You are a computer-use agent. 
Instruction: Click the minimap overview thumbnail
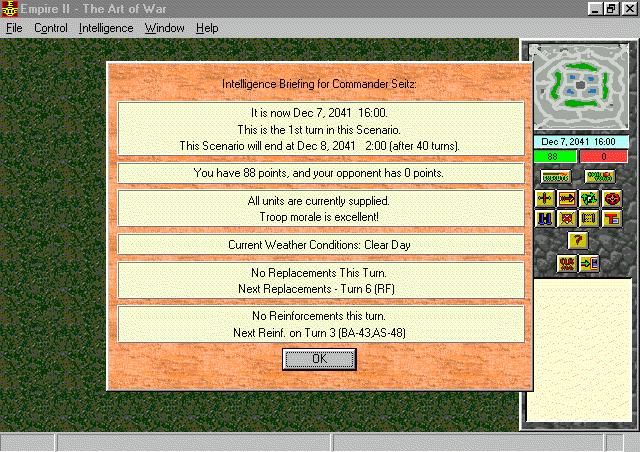[581, 86]
